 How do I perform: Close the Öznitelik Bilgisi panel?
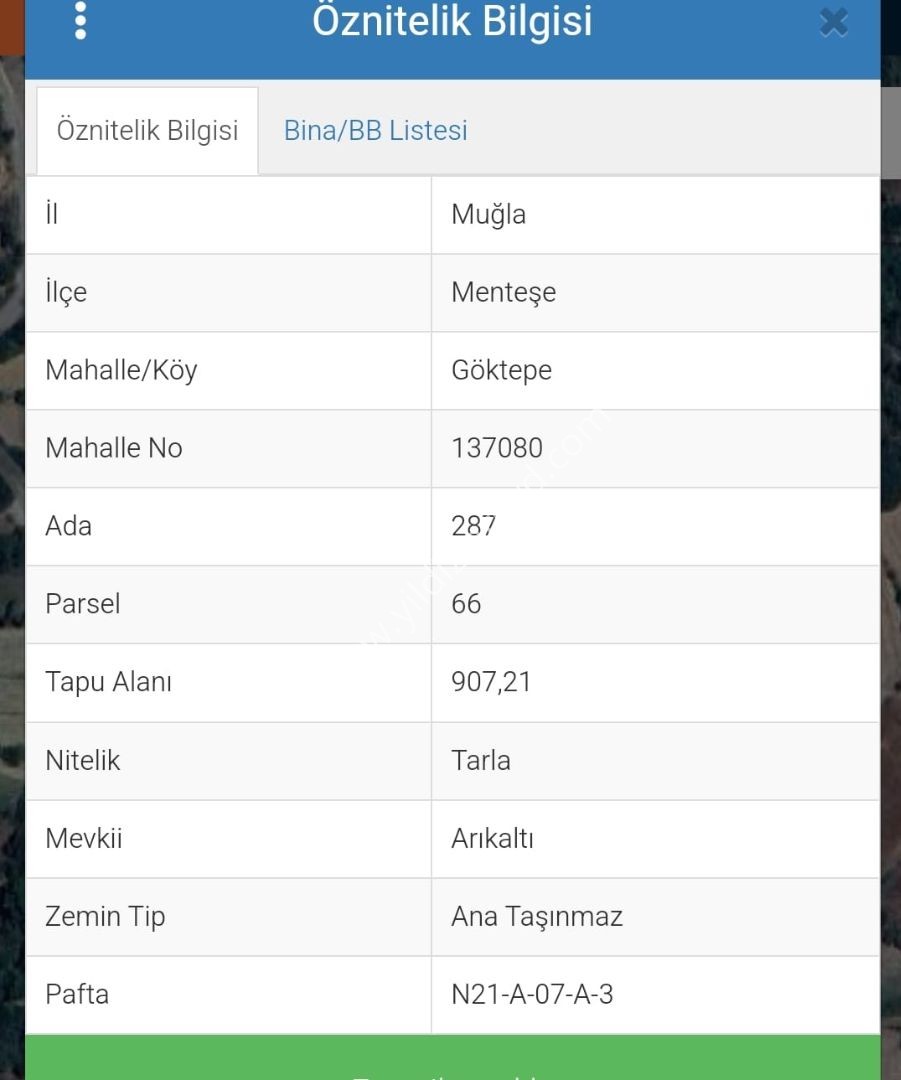(833, 23)
